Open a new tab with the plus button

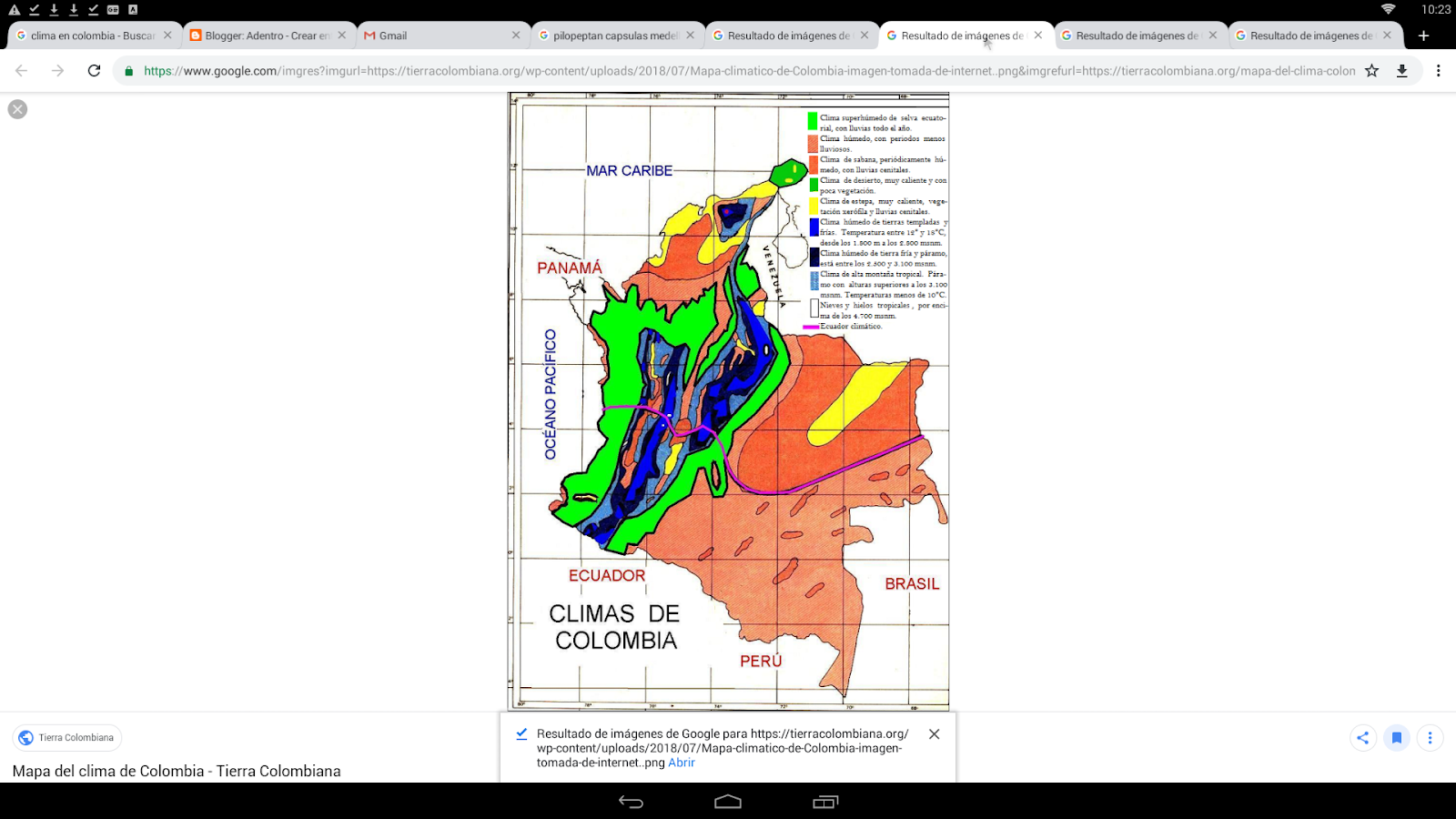tap(1423, 35)
